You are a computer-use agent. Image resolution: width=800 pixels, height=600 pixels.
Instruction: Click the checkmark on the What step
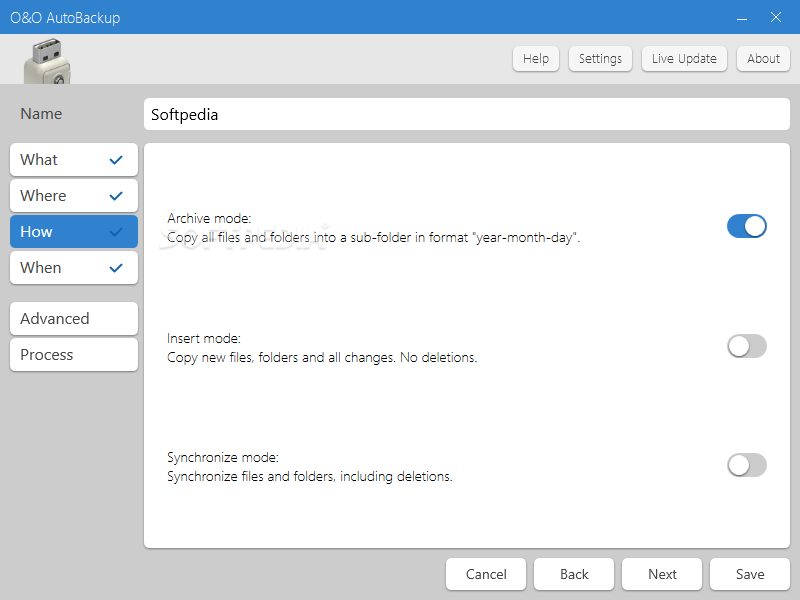116,160
